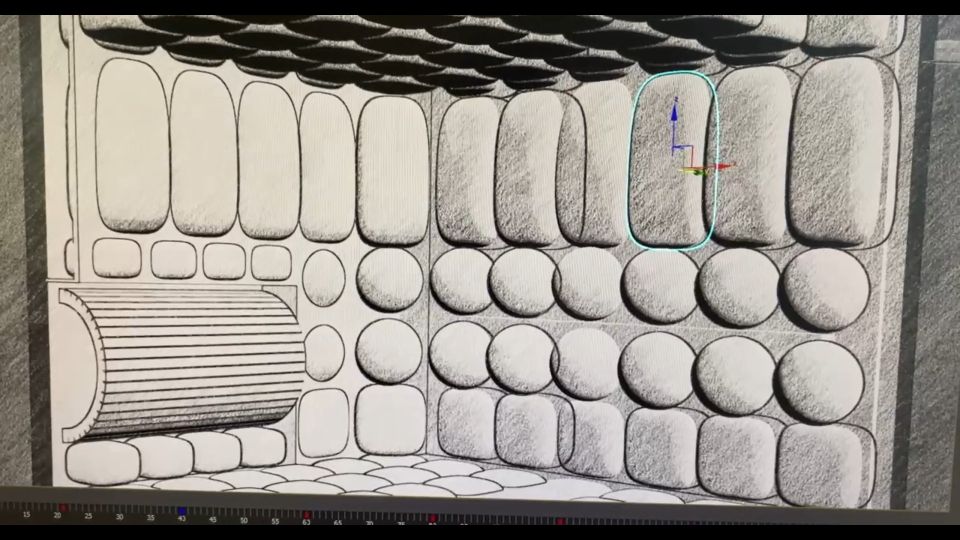Viewport: 960px width, 540px height.
Task: Click the red X-axis arrow of the move gizmo
Action: coord(722,166)
